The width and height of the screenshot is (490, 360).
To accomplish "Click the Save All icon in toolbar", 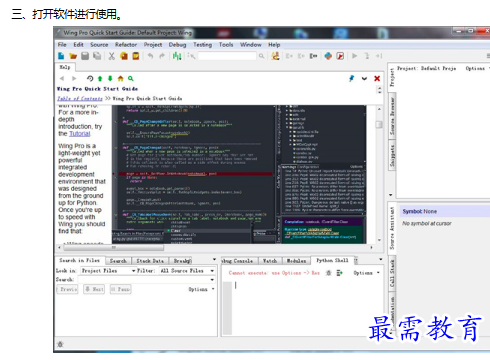I will click(97, 56).
